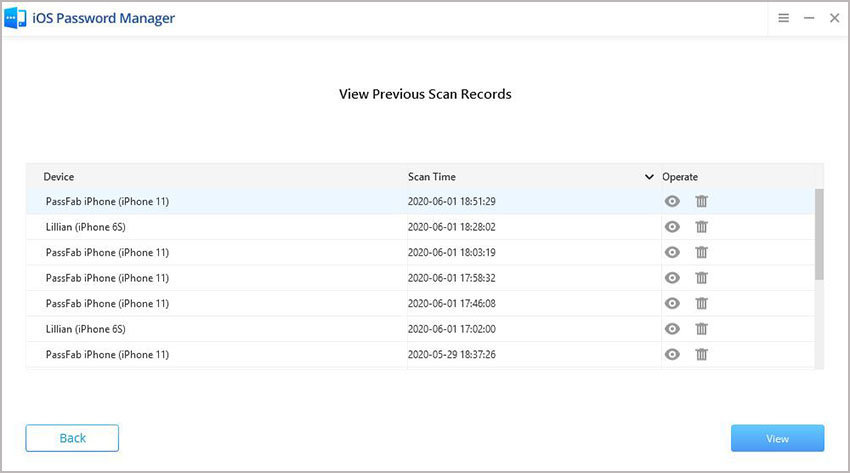Click scan time 2020-06-01 17:02:00

pyautogui.click(x=452, y=329)
